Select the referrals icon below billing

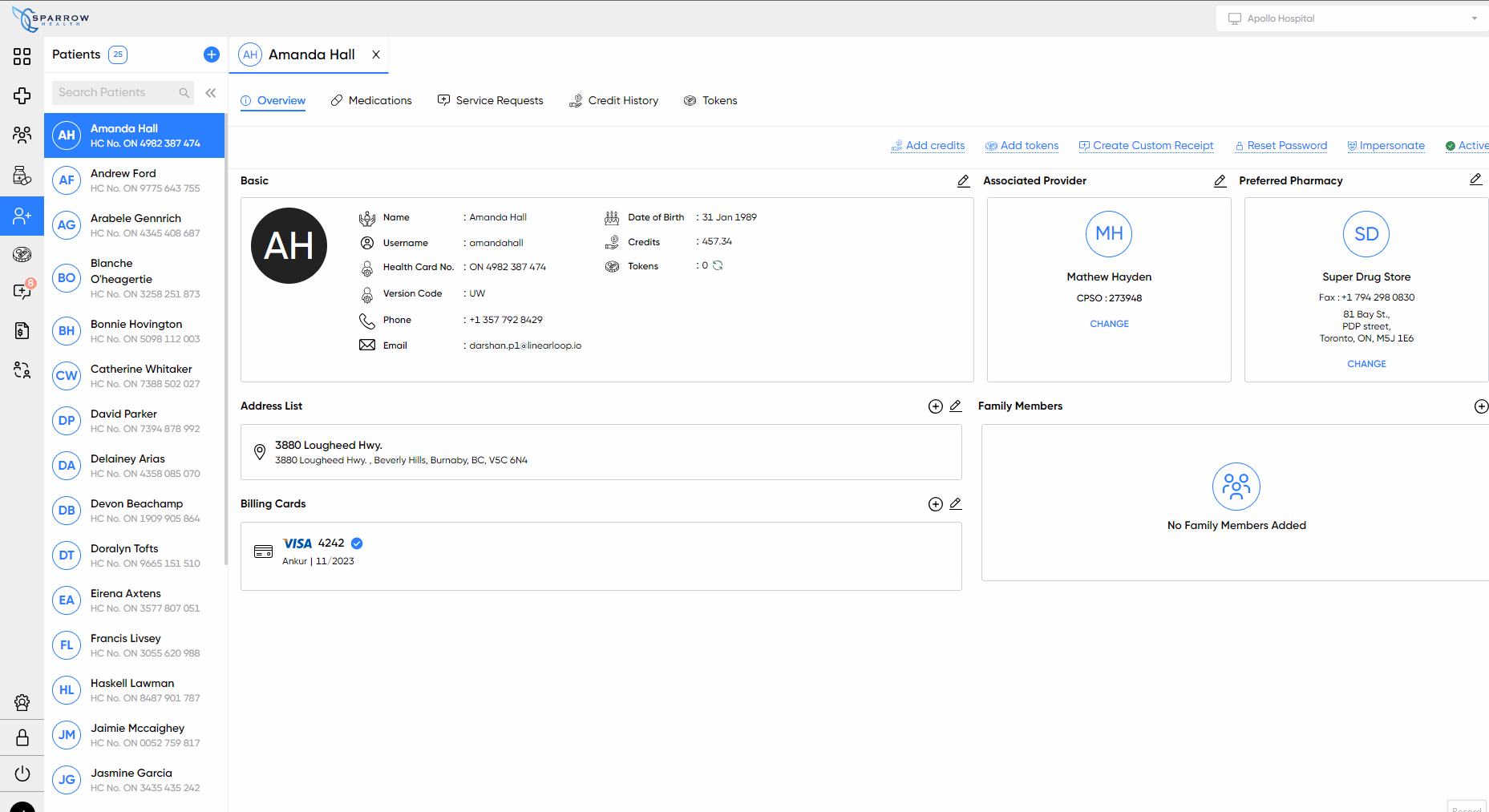(22, 370)
